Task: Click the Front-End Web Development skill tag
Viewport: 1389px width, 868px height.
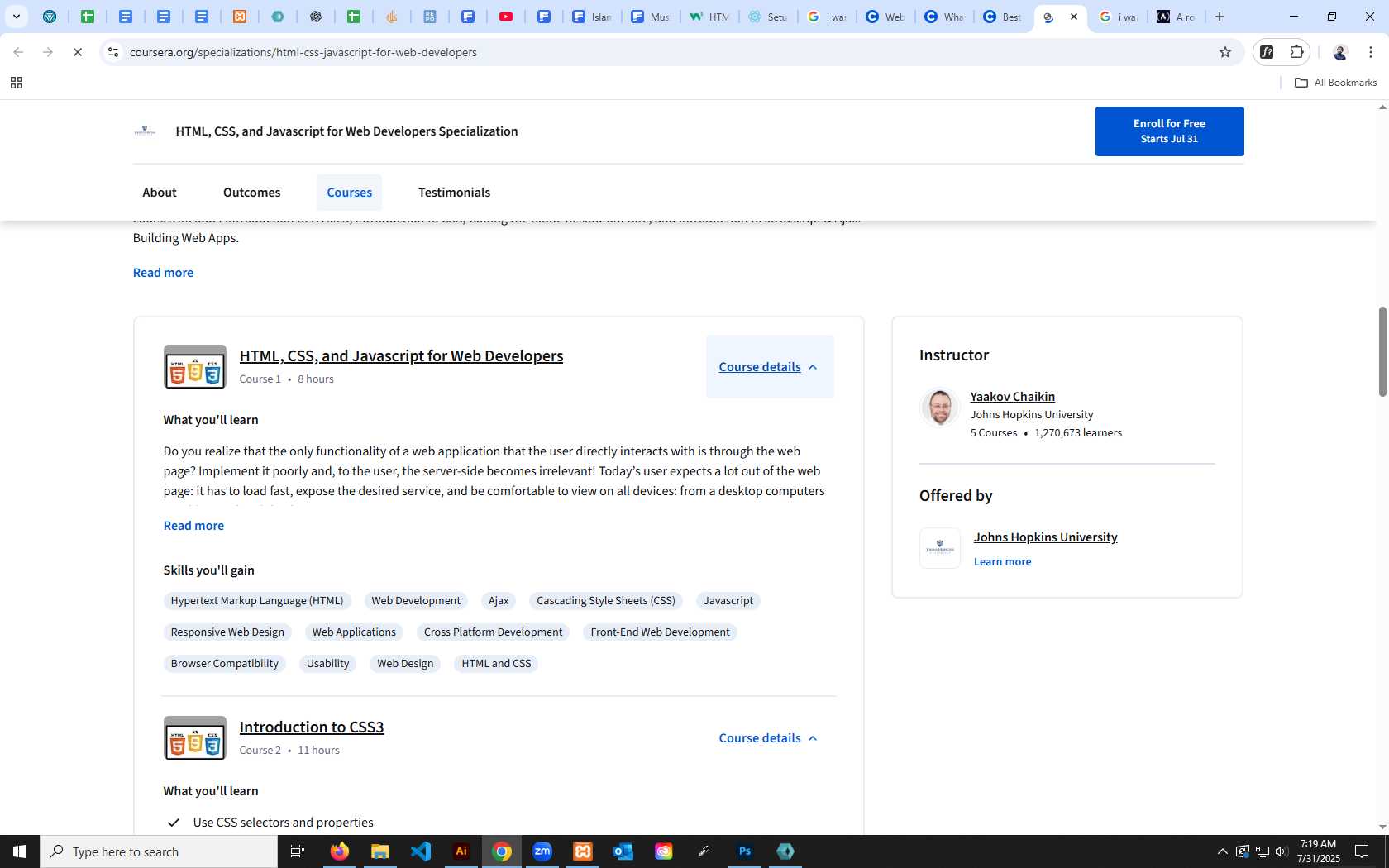Action: [x=660, y=632]
